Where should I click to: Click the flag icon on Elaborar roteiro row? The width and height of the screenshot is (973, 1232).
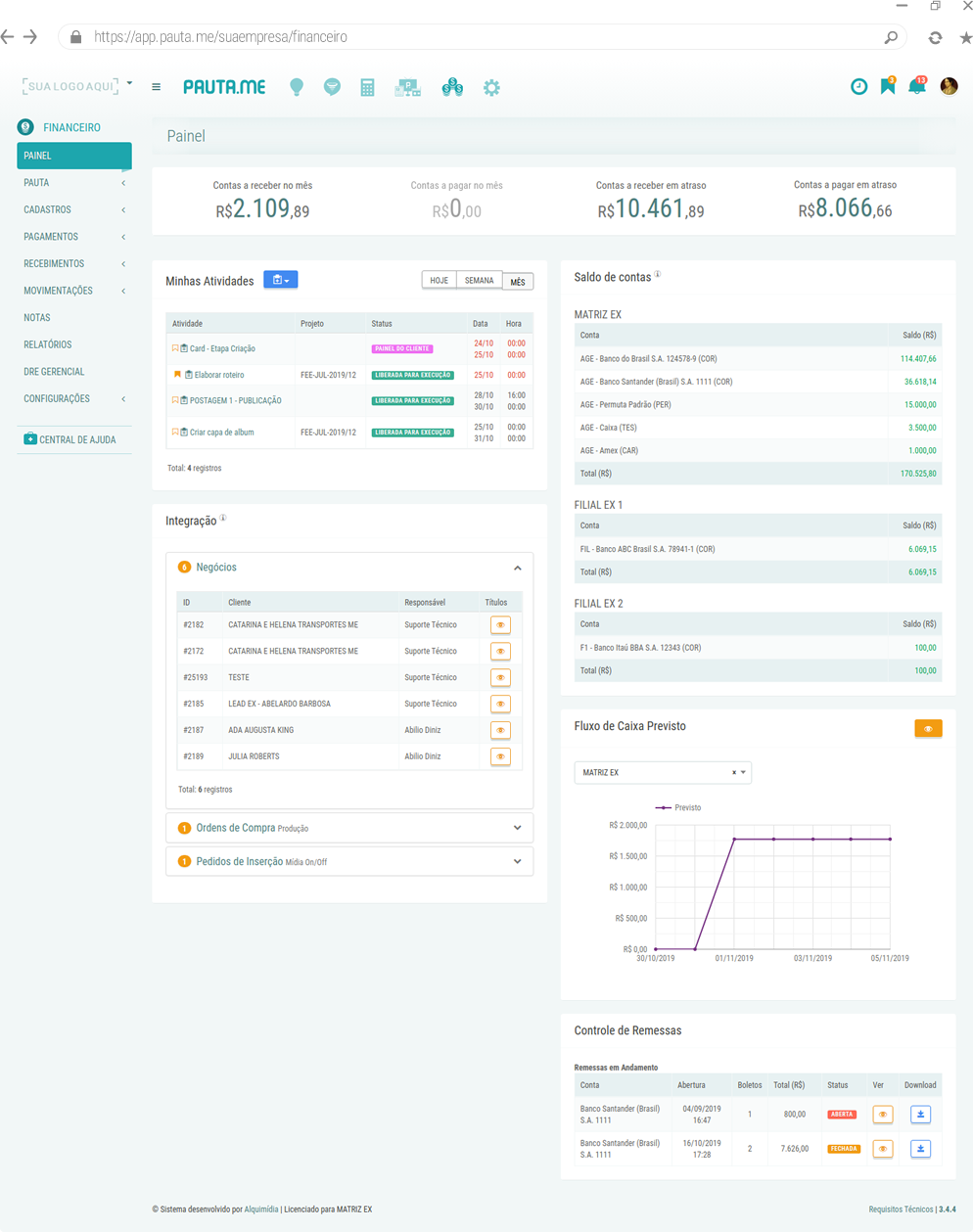coord(177,375)
